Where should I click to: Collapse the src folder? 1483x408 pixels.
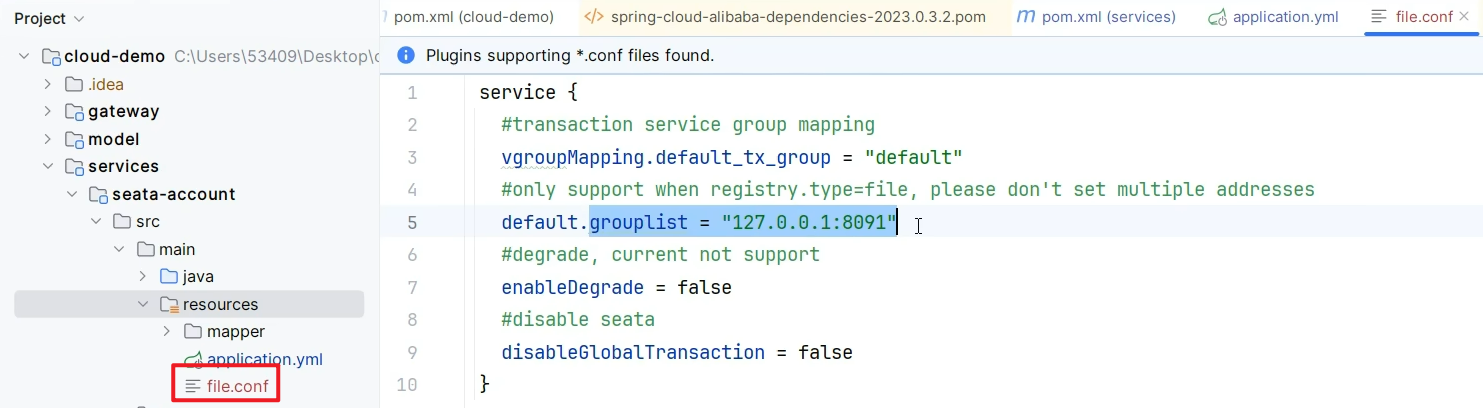[95, 221]
